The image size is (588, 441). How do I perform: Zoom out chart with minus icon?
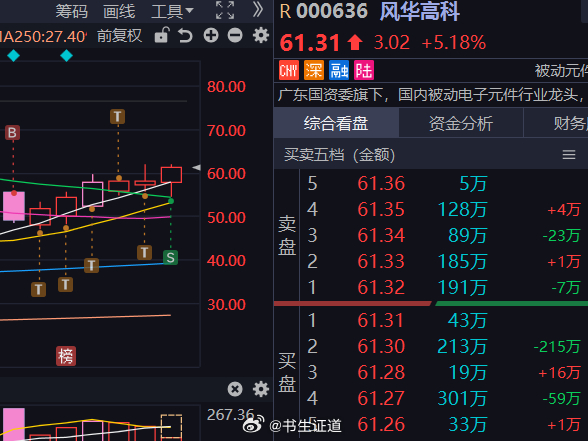(x=235, y=36)
